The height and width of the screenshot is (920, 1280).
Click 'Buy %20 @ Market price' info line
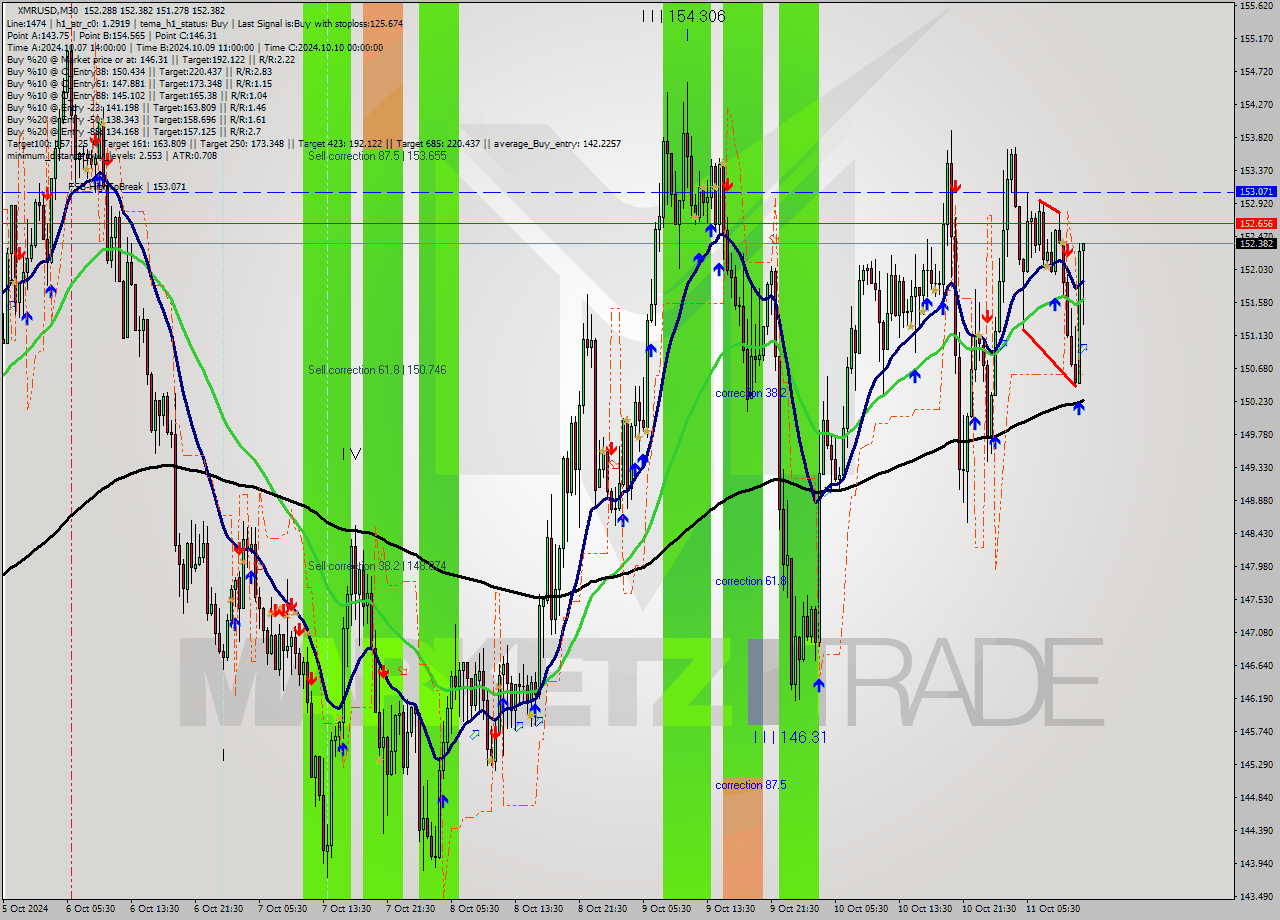point(151,59)
